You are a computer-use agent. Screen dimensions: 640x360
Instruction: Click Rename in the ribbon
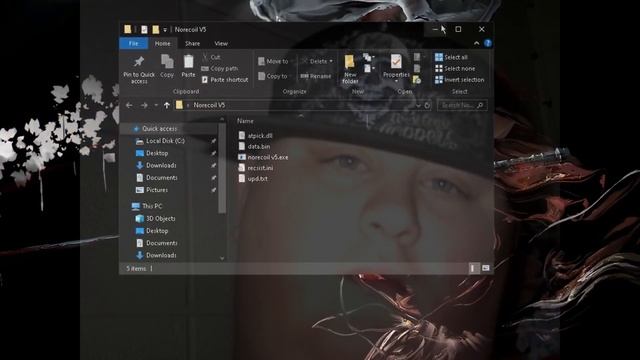click(x=316, y=76)
